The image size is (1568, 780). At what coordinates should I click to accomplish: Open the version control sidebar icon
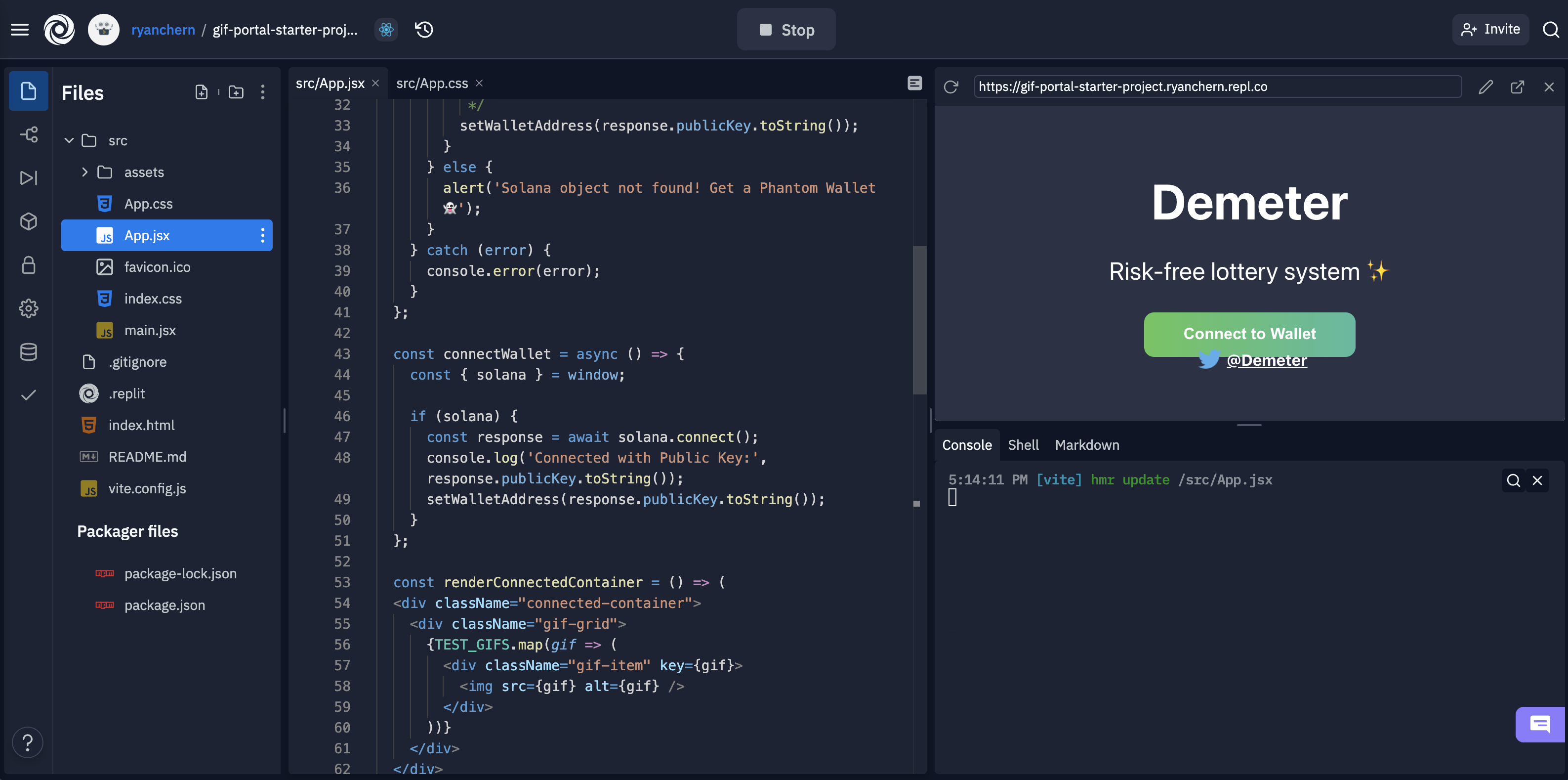click(29, 134)
